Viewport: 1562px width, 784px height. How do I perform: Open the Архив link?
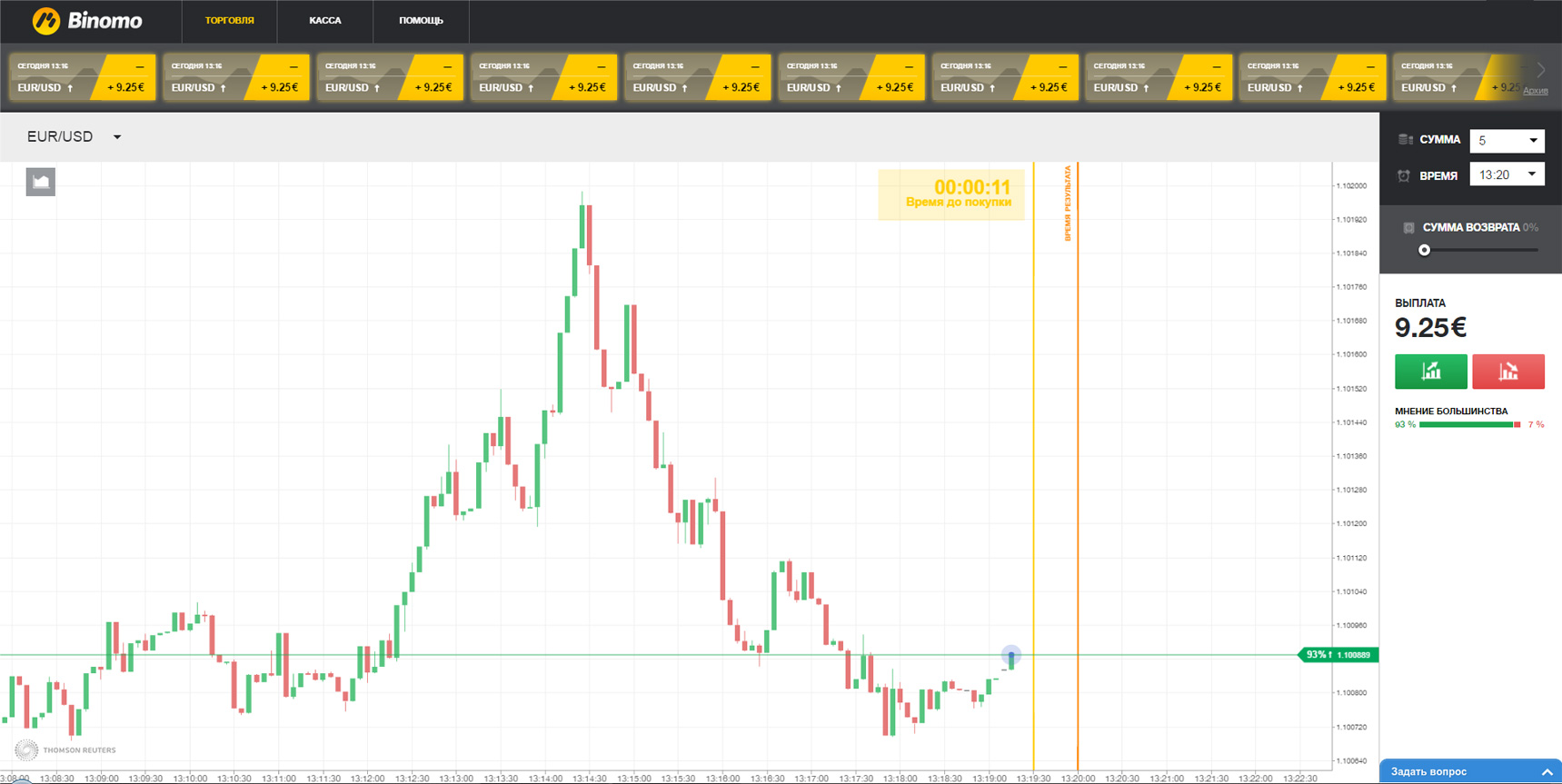(x=1535, y=91)
